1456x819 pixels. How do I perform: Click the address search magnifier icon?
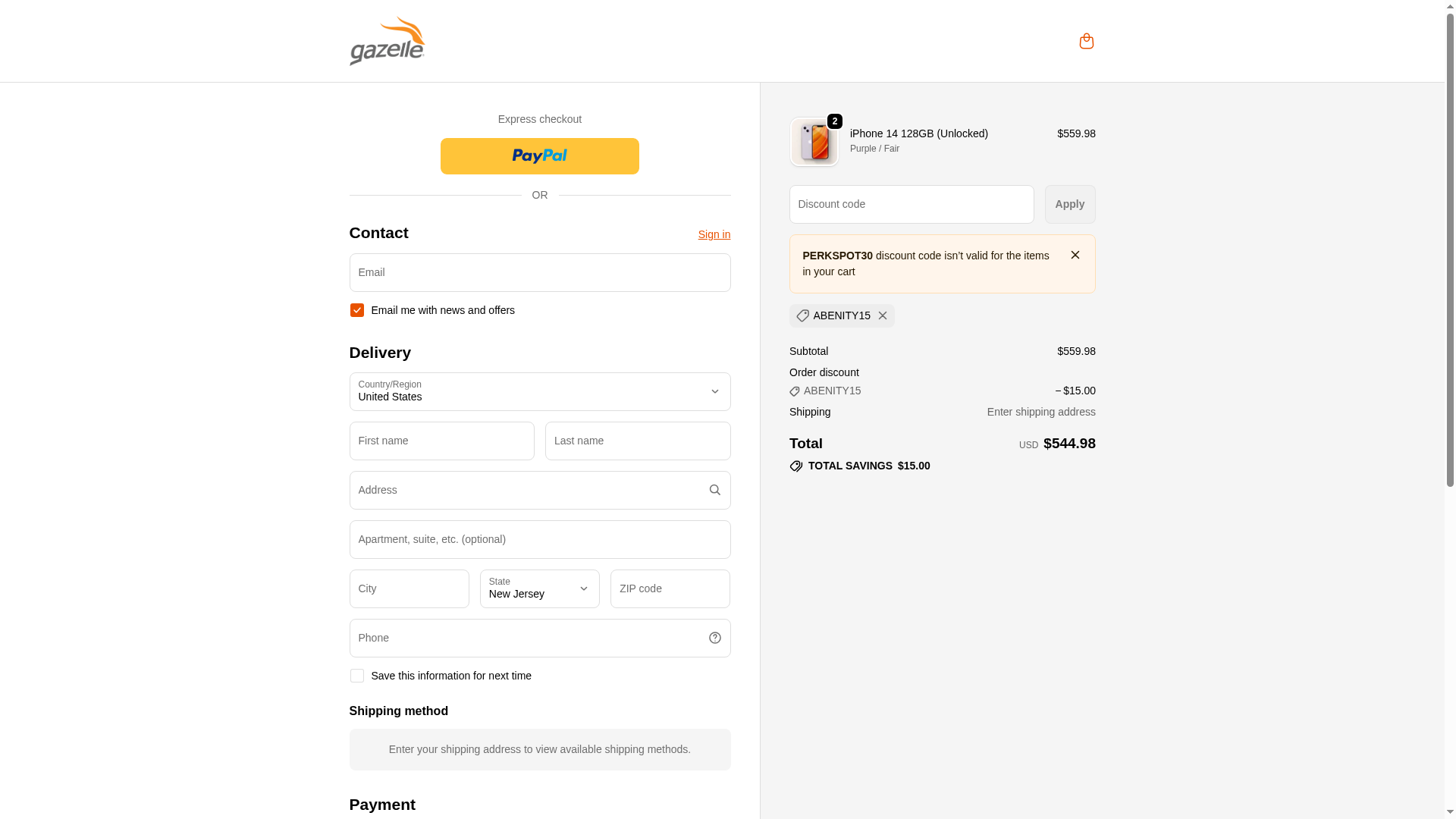click(x=714, y=490)
